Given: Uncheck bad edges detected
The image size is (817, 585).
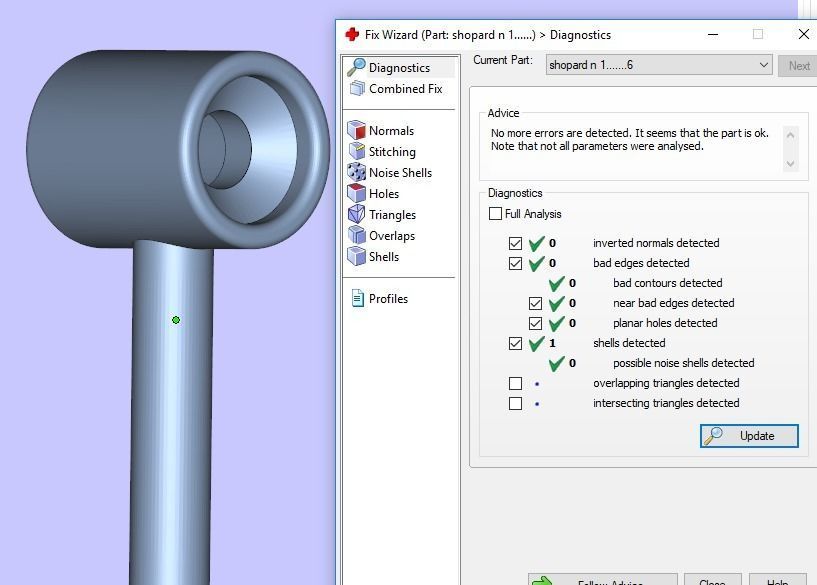Looking at the screenshot, I should click(x=515, y=264).
